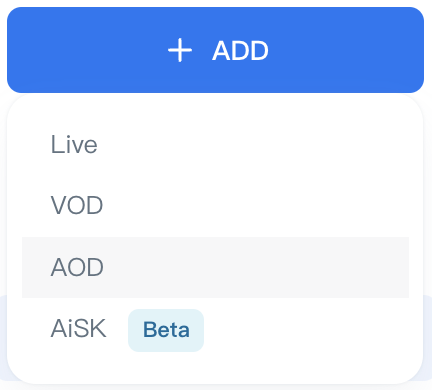The image size is (432, 390).
Task: Choose the VOD option
Action: coord(215,205)
